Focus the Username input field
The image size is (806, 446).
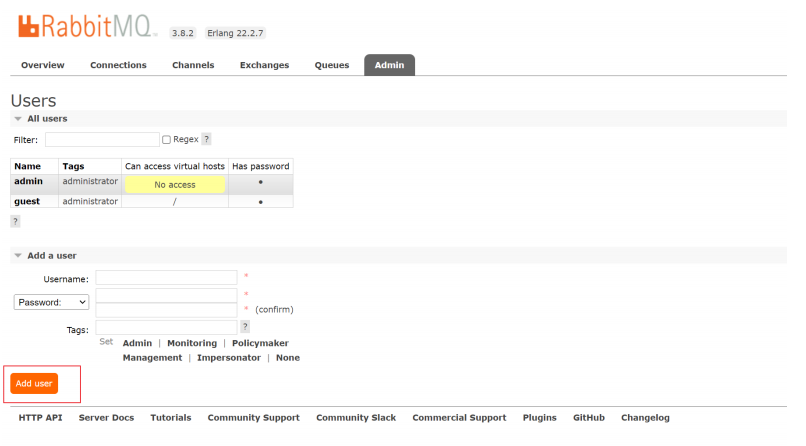point(166,277)
